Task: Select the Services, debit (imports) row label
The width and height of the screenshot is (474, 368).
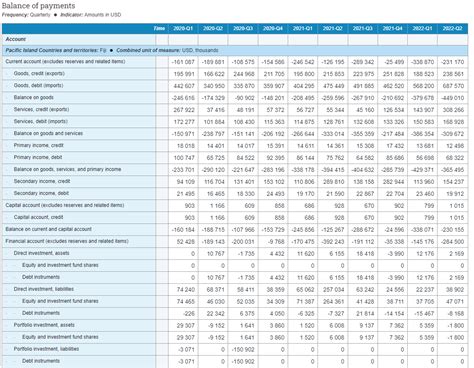Action: [41, 121]
